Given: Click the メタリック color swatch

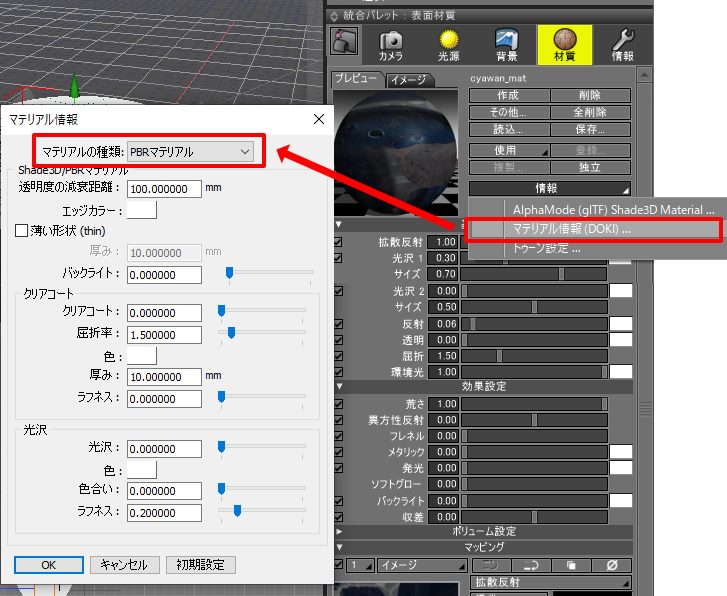Looking at the screenshot, I should (621, 452).
